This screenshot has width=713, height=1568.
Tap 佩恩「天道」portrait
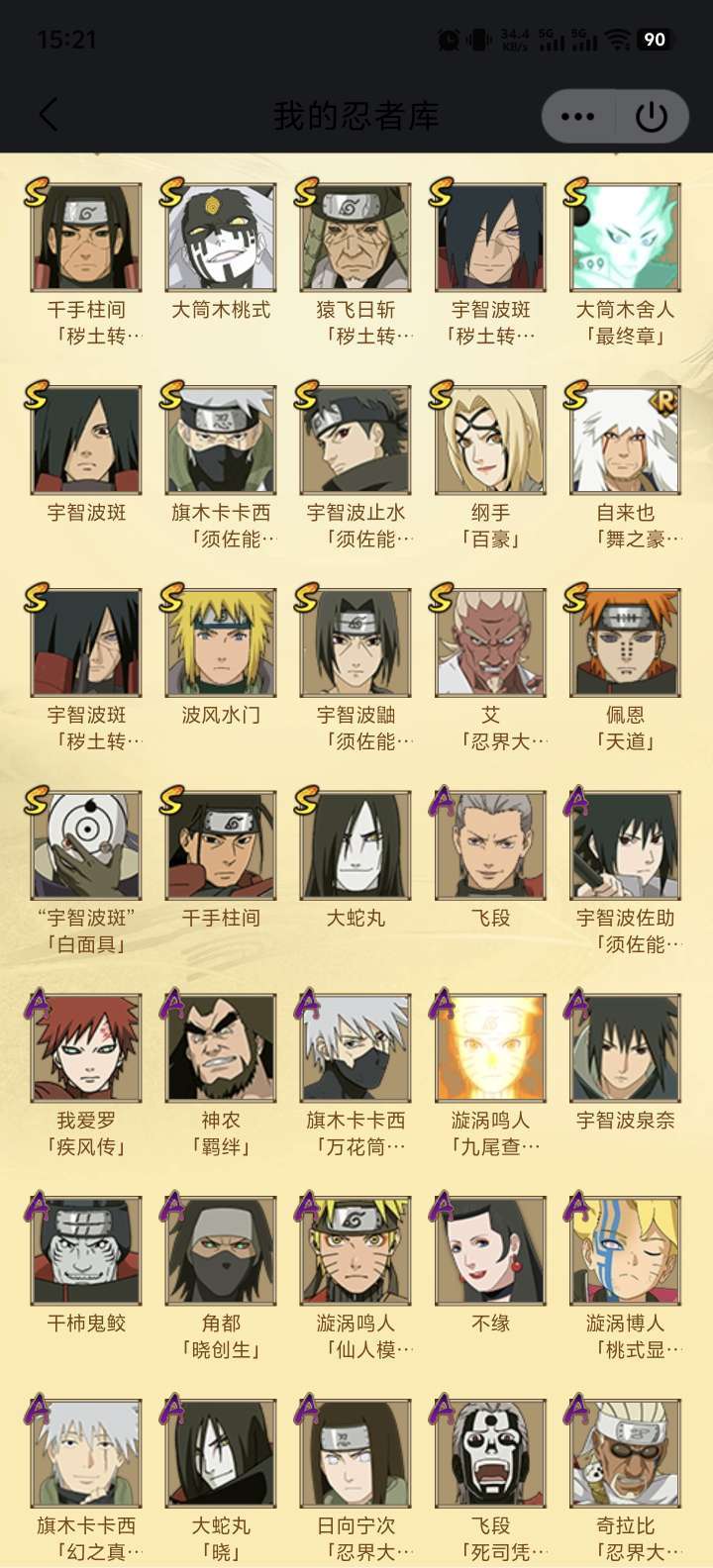click(x=625, y=643)
